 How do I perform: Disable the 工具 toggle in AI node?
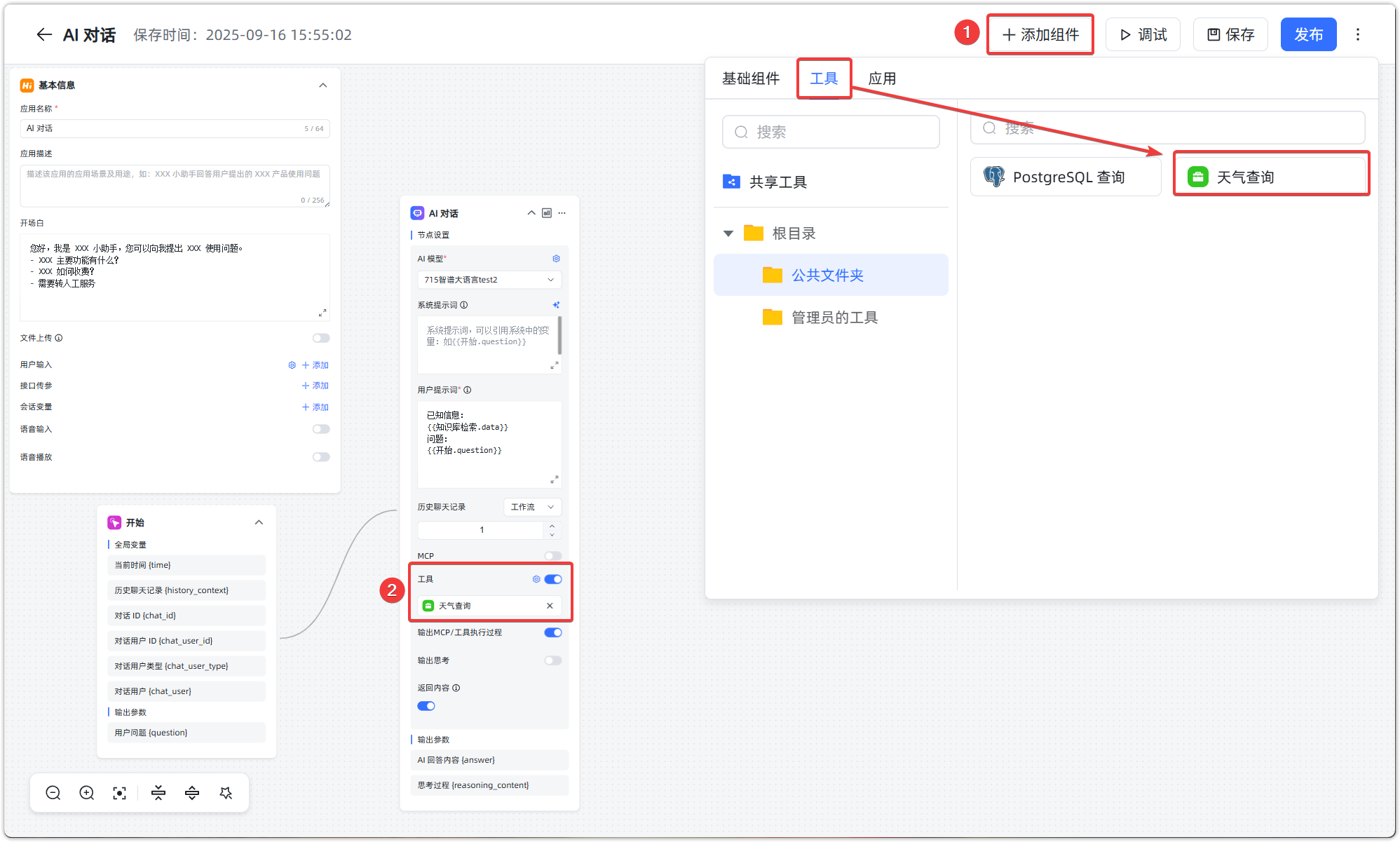(x=553, y=579)
